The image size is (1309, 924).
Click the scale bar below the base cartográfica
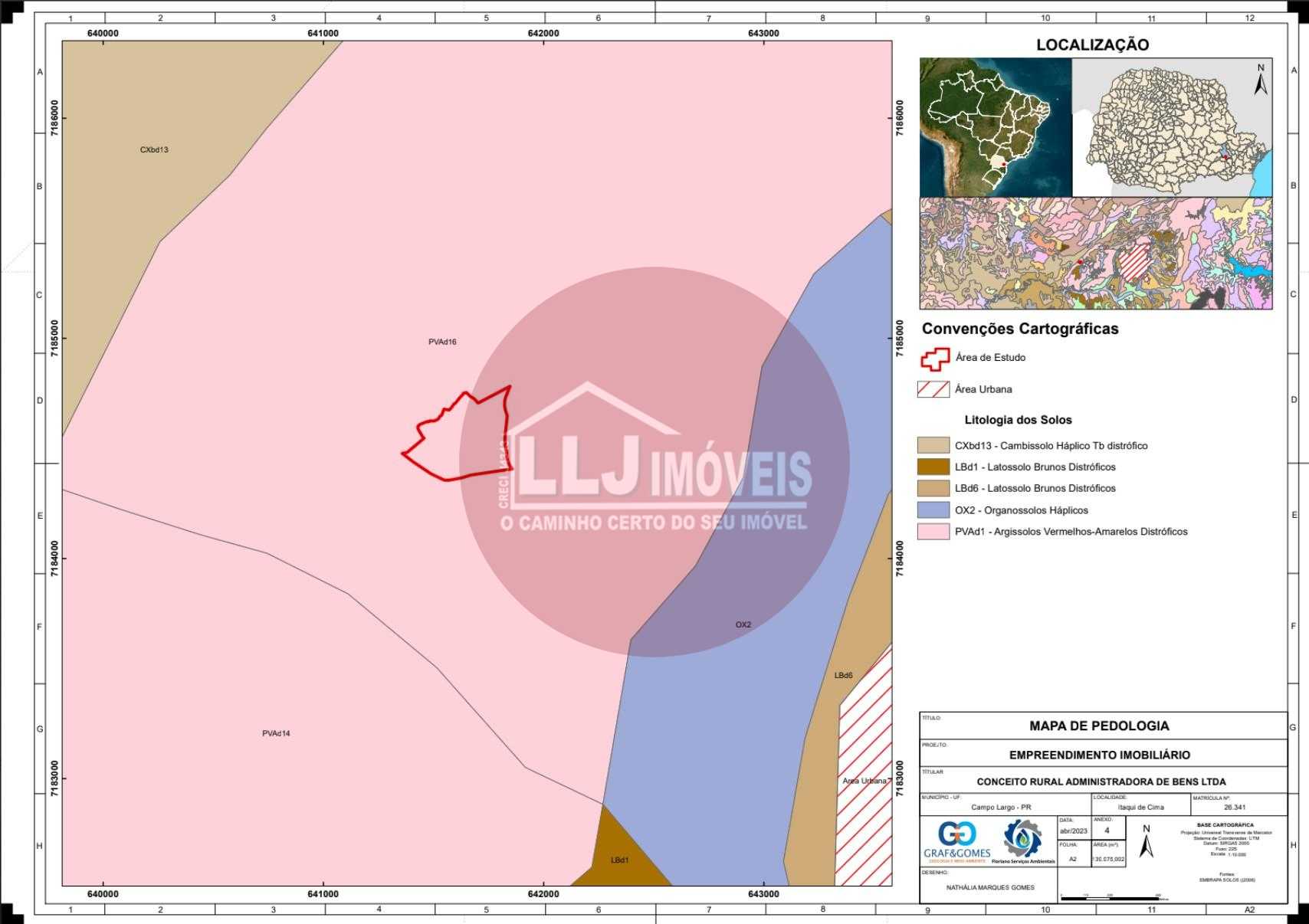tap(1111, 896)
